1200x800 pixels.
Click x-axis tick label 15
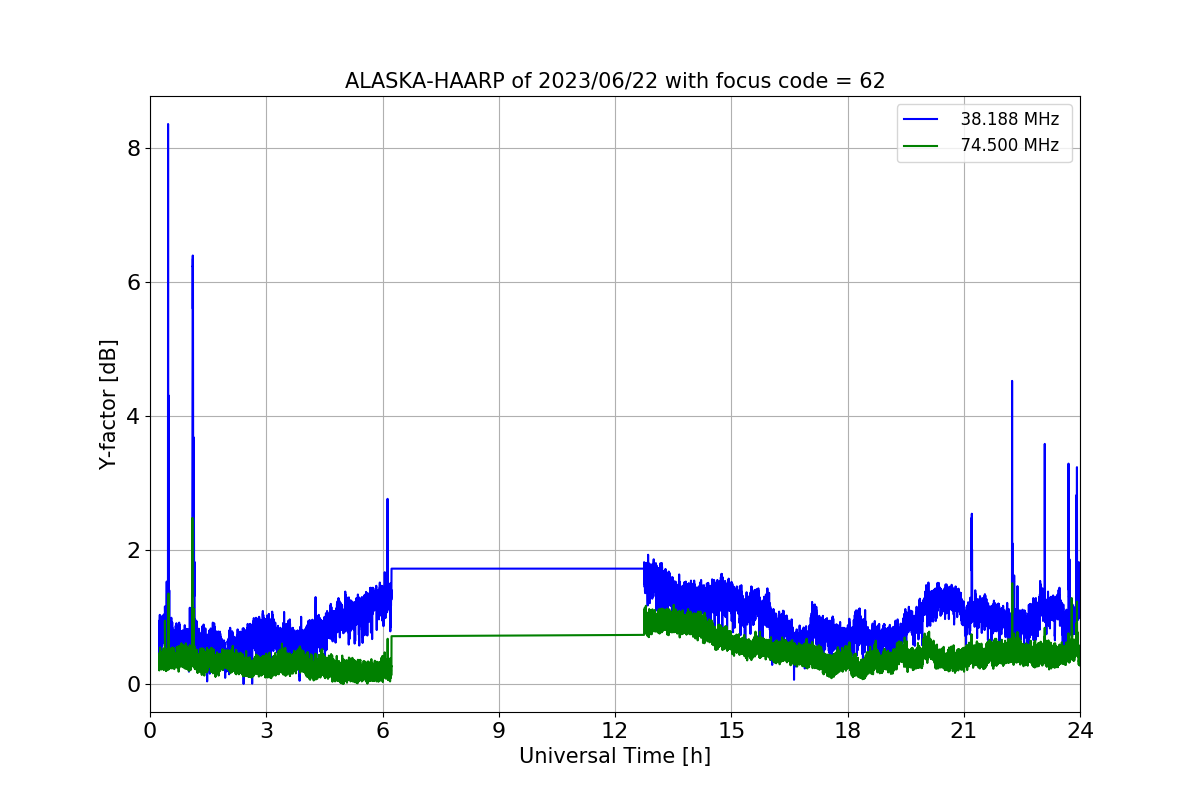731,730
